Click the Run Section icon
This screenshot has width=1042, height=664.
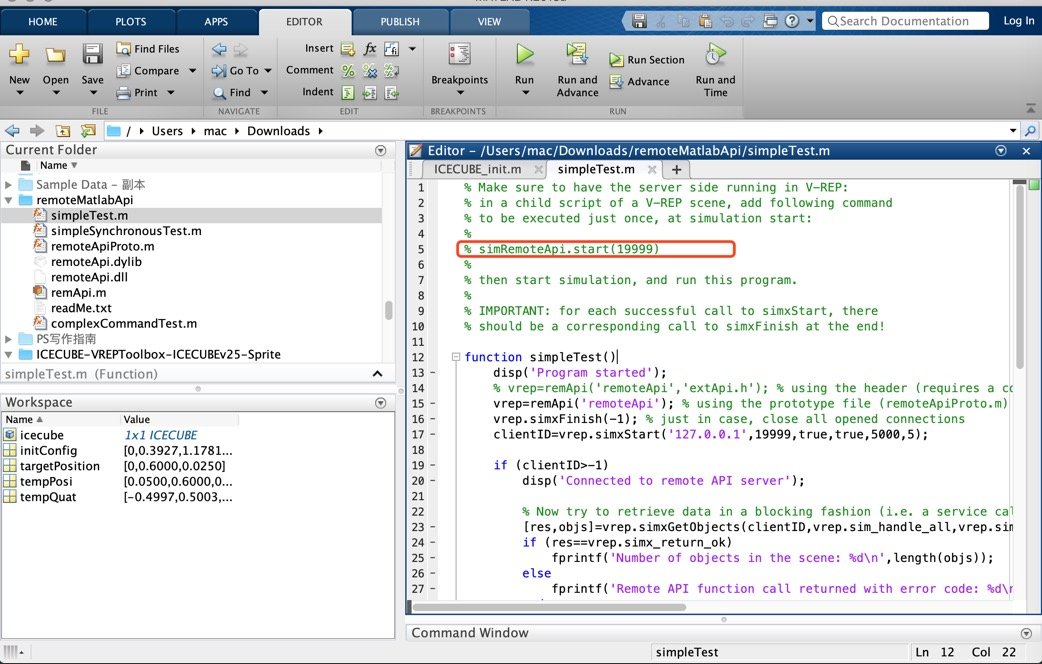tap(615, 59)
